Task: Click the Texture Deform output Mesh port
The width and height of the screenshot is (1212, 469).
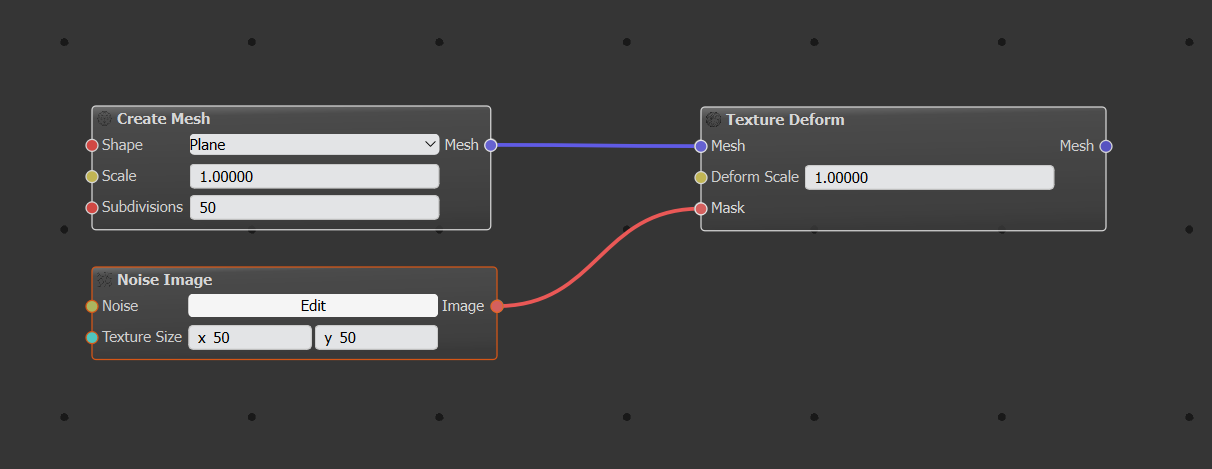Action: click(x=1105, y=146)
